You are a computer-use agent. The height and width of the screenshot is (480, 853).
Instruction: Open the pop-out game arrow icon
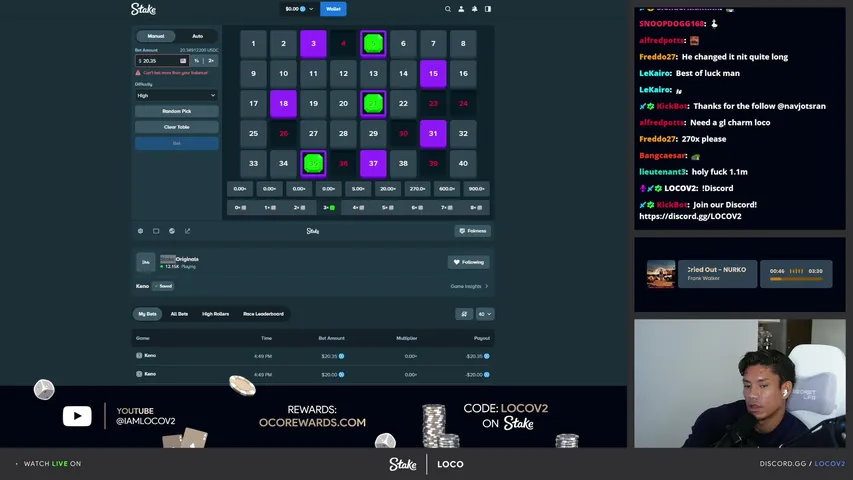pos(188,231)
